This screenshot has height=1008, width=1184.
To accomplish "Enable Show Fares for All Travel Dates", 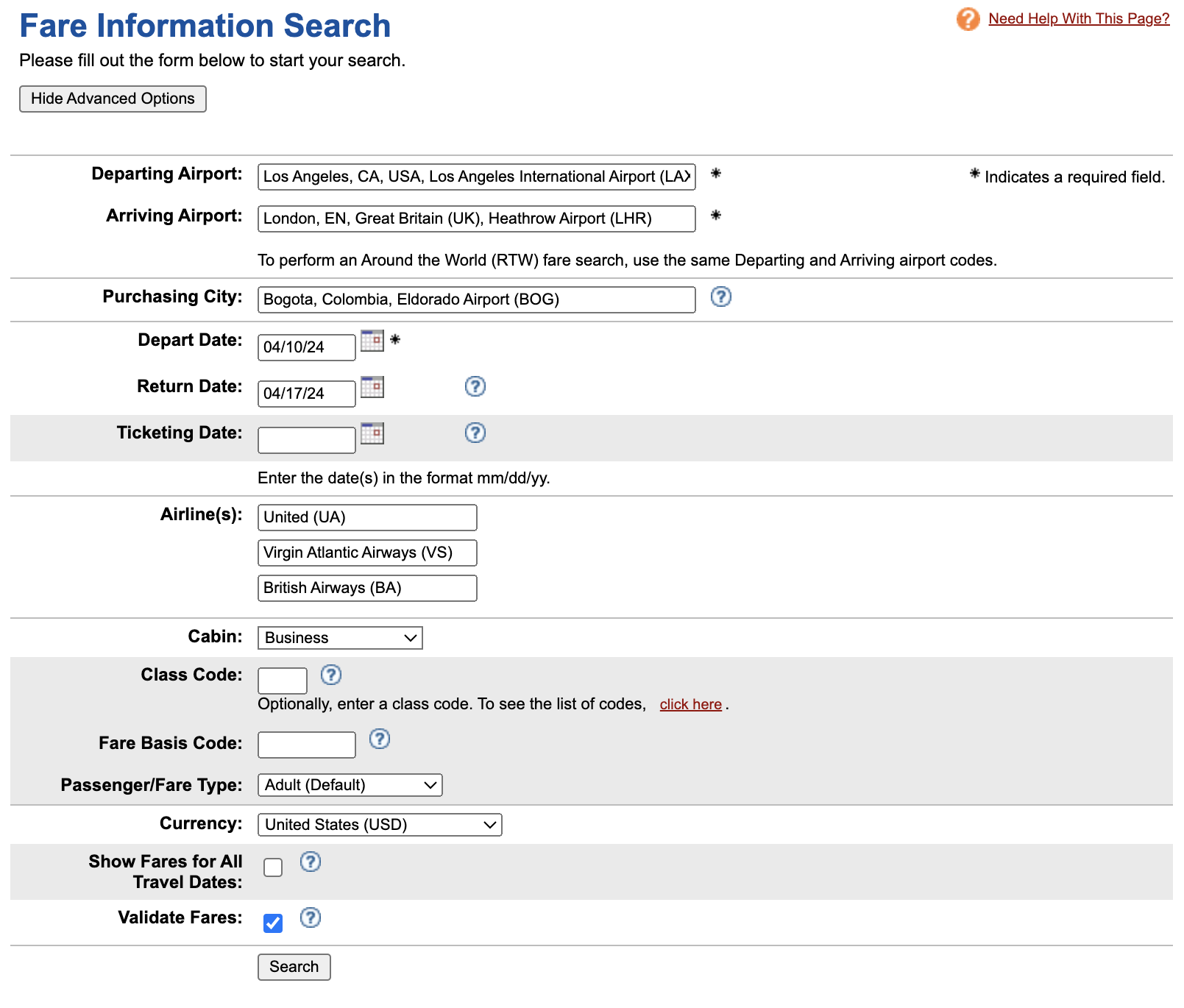I will 273,867.
